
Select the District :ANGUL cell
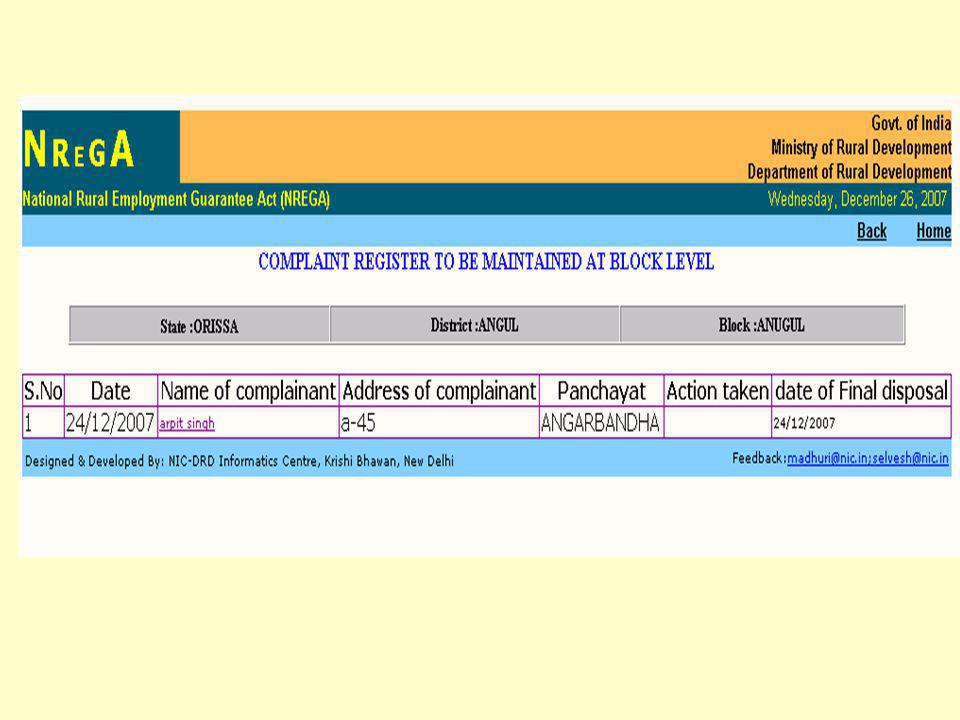[474, 325]
